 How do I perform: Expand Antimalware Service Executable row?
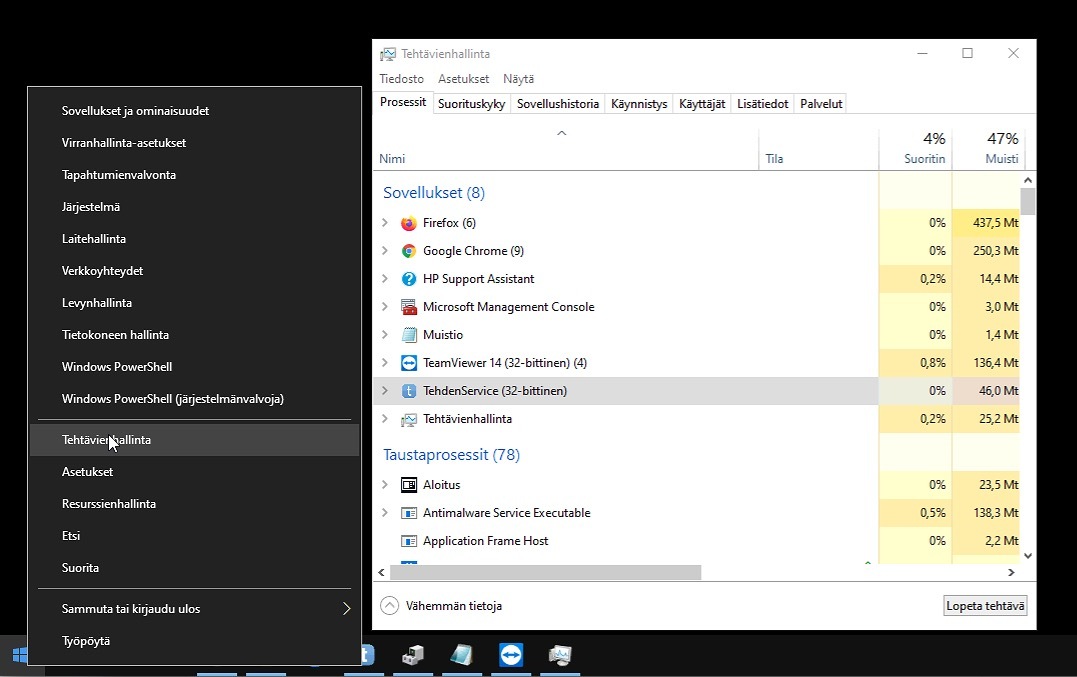tap(385, 513)
